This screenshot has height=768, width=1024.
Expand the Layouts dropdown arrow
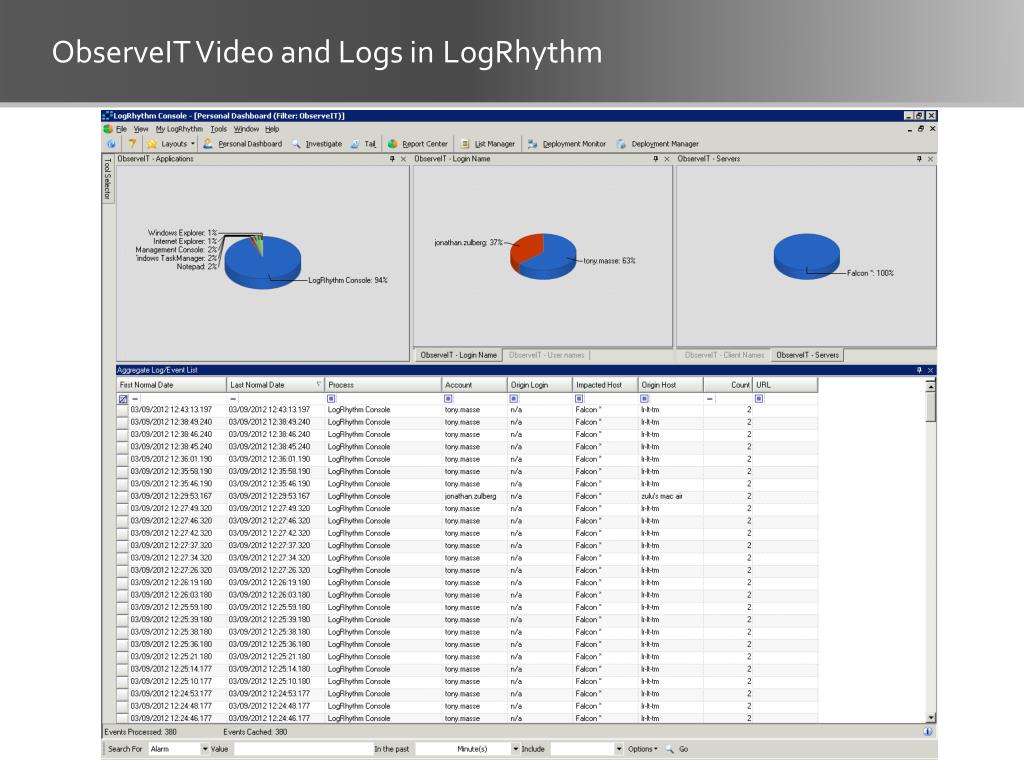point(193,144)
